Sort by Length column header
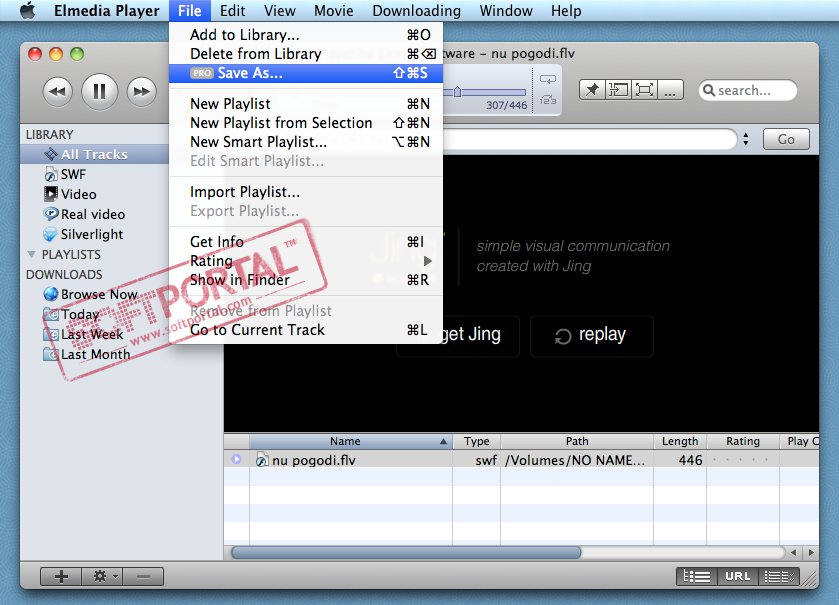This screenshot has height=605, width=839. pyautogui.click(x=680, y=441)
